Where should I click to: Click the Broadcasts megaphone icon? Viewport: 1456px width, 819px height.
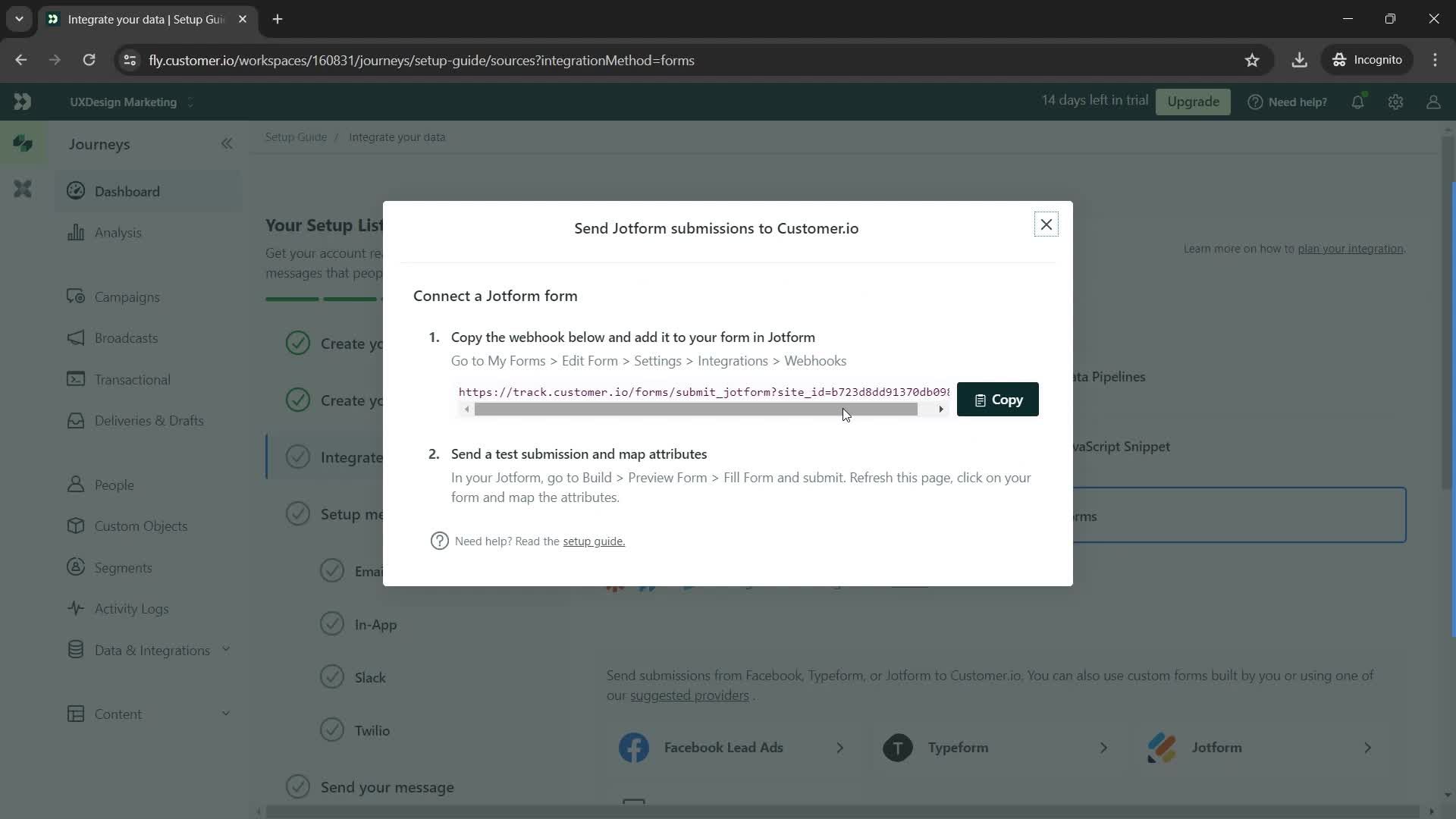[x=76, y=337]
